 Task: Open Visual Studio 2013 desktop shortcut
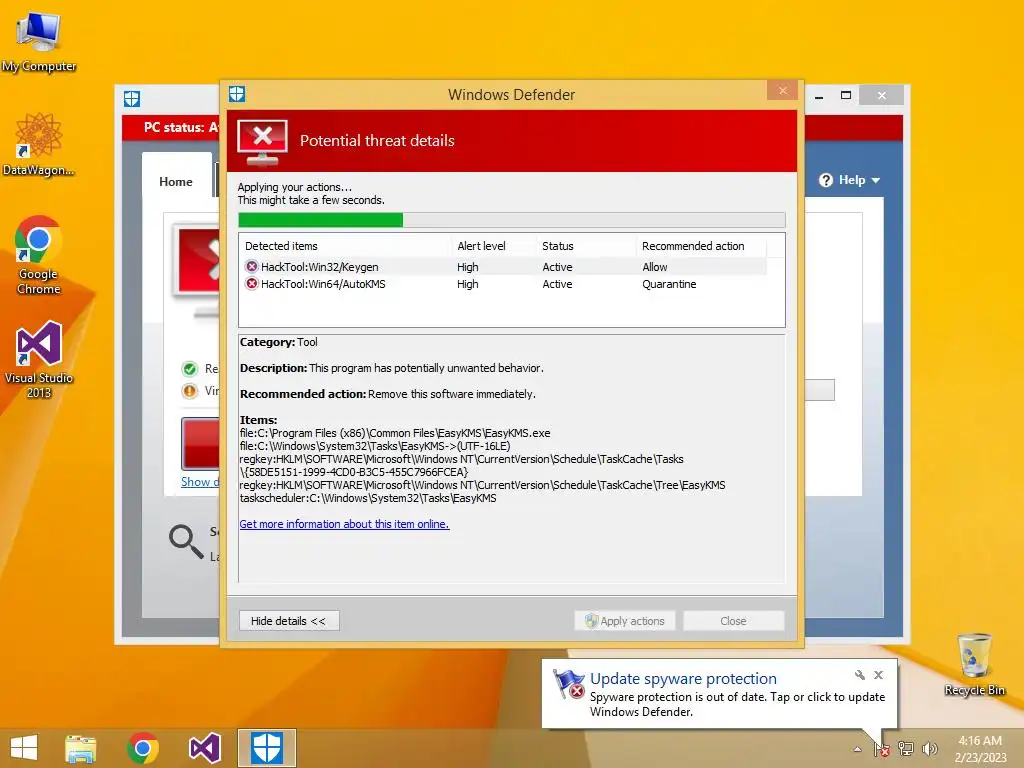[x=39, y=359]
